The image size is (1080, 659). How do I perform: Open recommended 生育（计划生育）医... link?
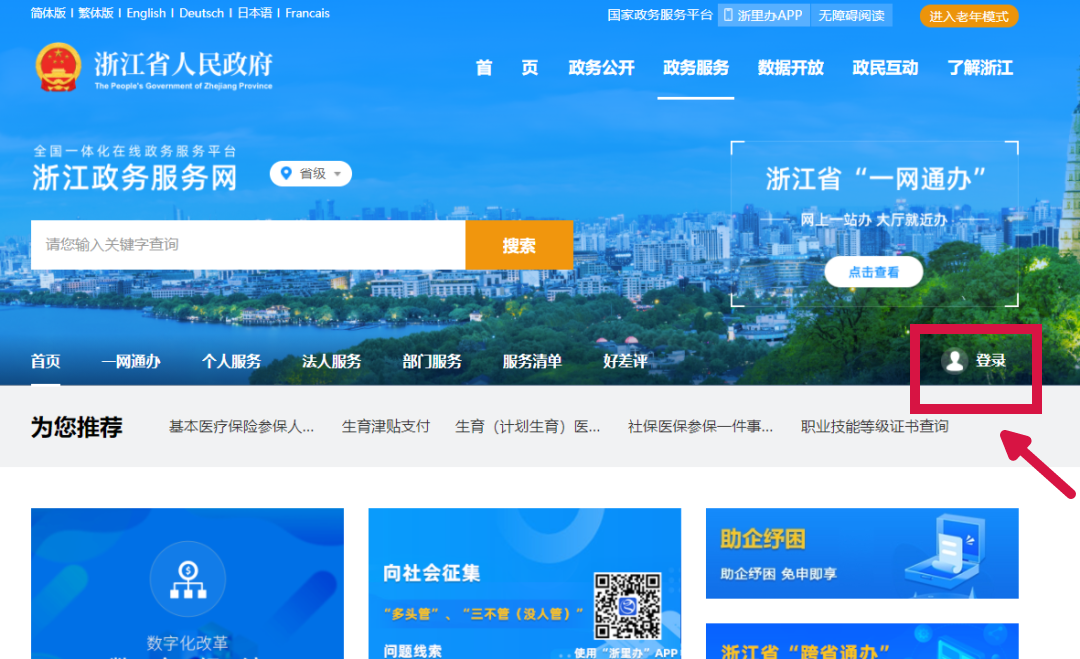pos(528,426)
